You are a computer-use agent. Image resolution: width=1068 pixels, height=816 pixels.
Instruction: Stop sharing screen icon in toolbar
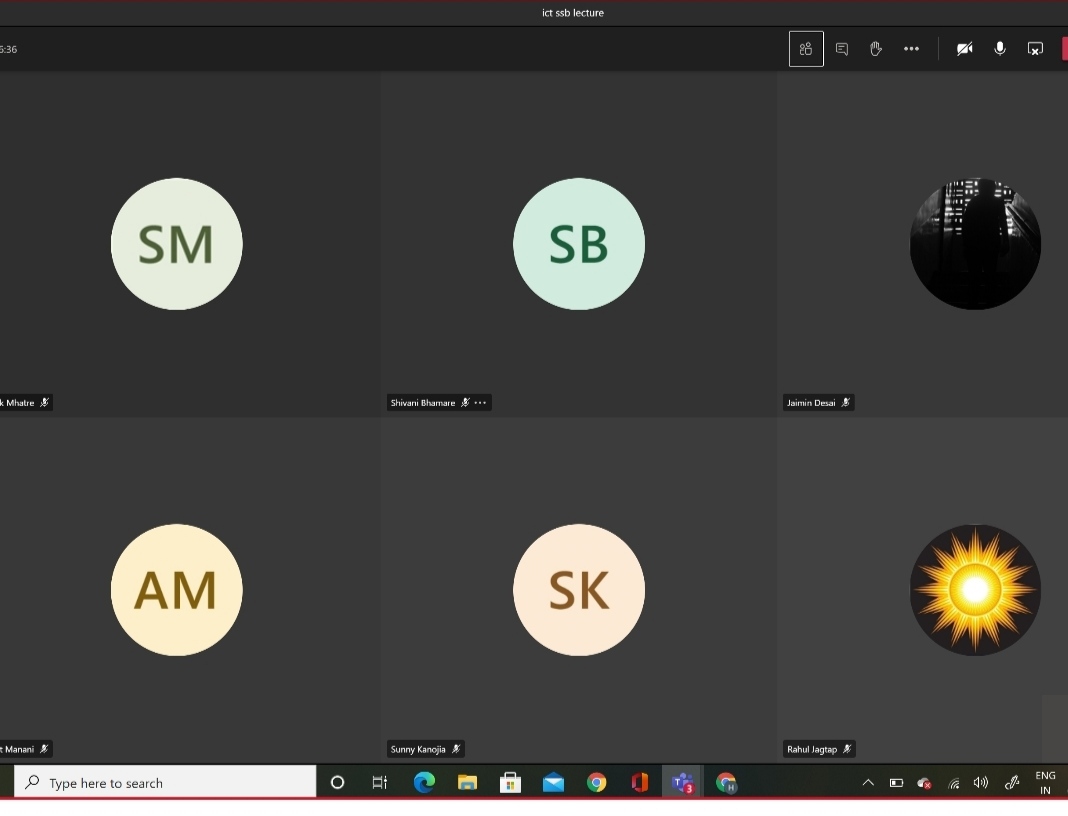(x=1035, y=49)
